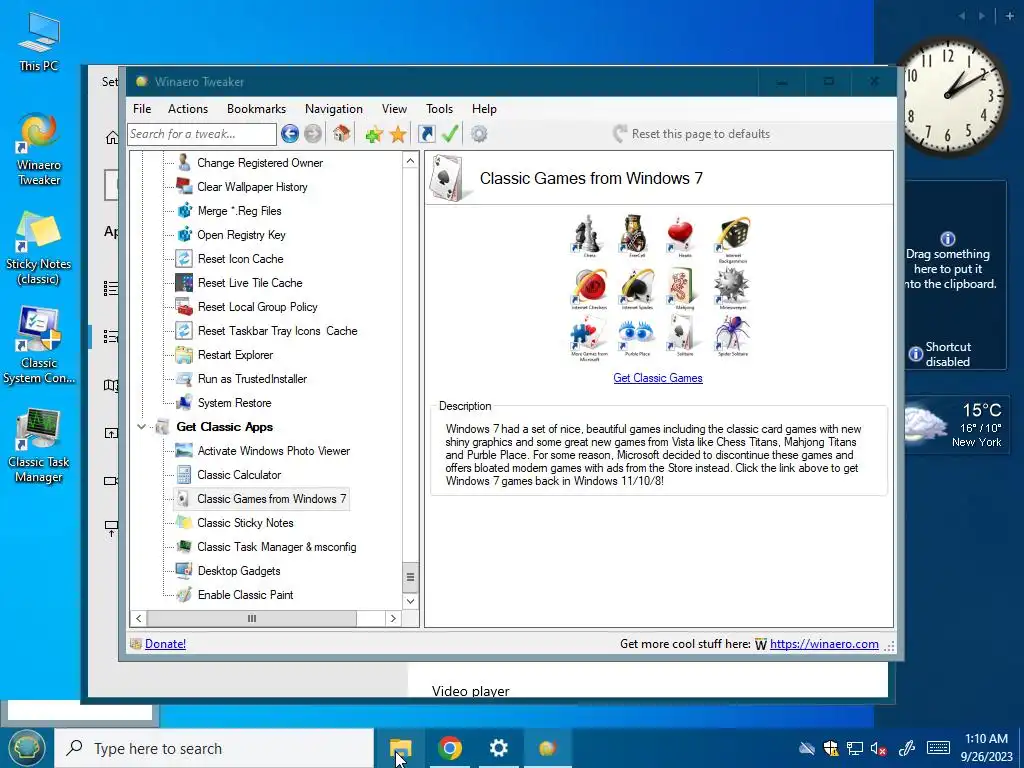1024x768 pixels.
Task: Click the Spider Solitaire game icon
Action: pyautogui.click(x=733, y=336)
